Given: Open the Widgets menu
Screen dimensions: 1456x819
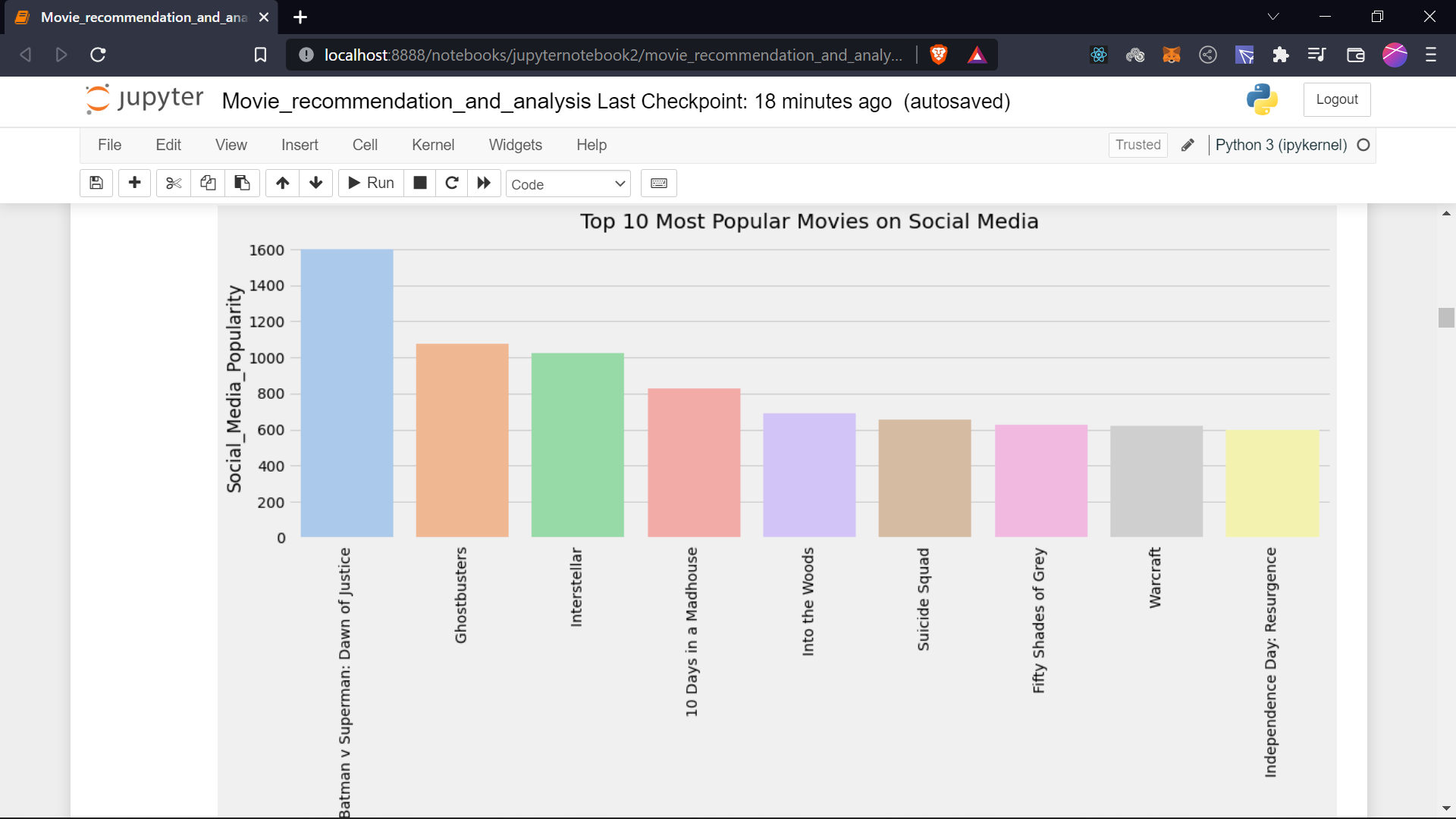Looking at the screenshot, I should [x=516, y=145].
